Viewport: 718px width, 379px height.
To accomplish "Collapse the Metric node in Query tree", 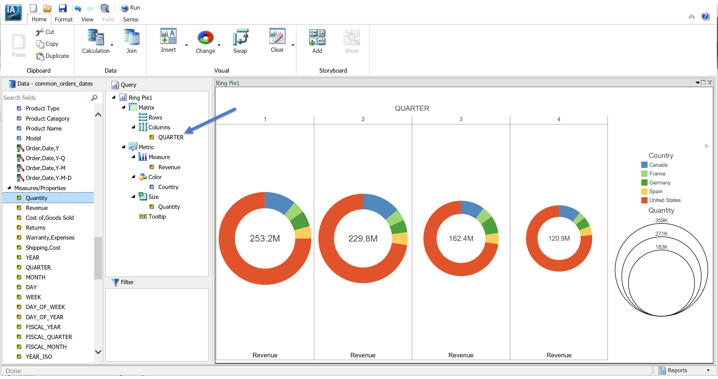I will (x=123, y=147).
